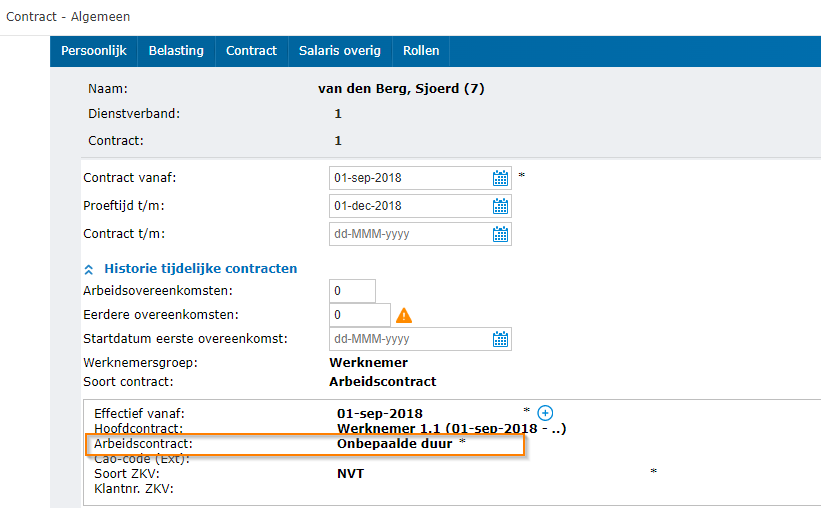Image resolution: width=821 pixels, height=508 pixels.
Task: Click the Contract vanaf date field
Action: point(409,178)
